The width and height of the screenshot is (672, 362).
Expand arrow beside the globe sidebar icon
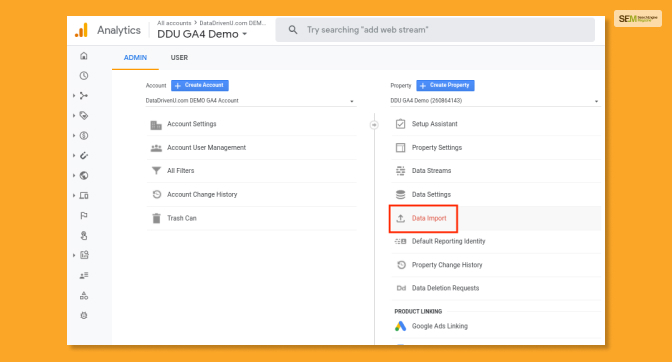[74, 176]
